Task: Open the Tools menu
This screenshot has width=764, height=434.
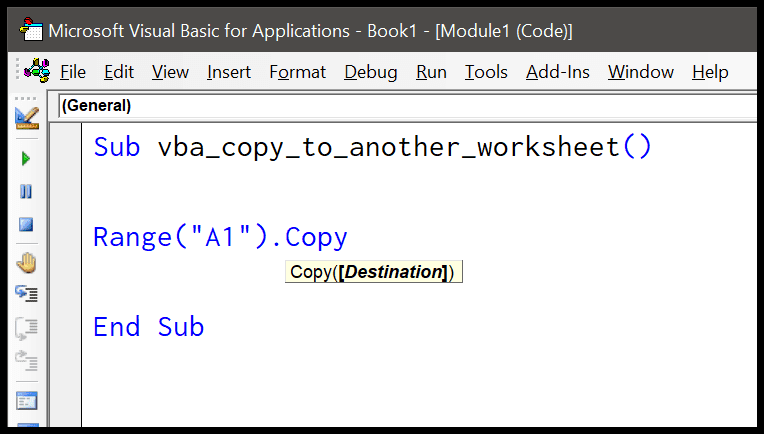Action: (x=486, y=72)
